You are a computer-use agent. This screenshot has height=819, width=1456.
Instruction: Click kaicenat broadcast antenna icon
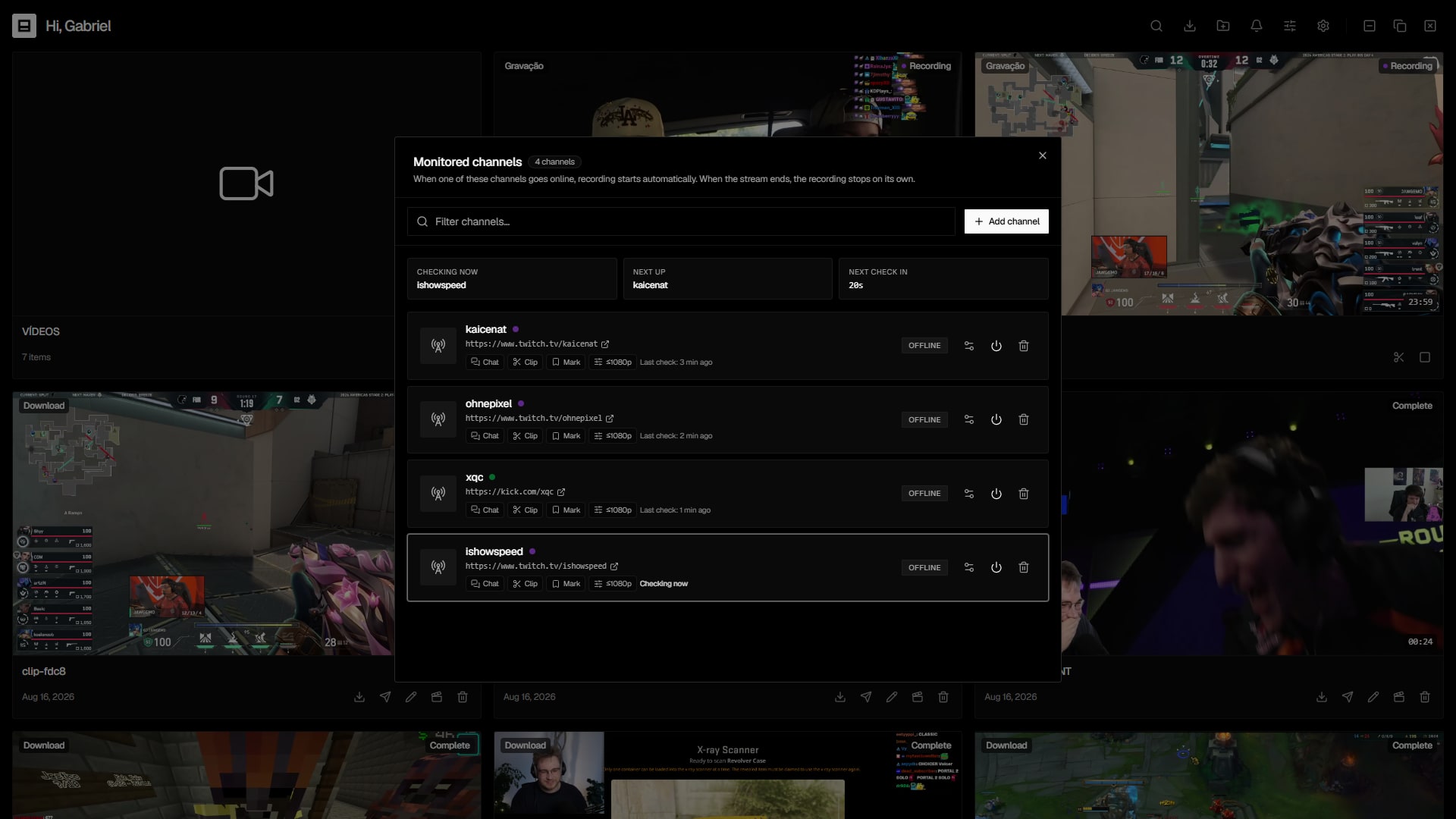click(438, 346)
